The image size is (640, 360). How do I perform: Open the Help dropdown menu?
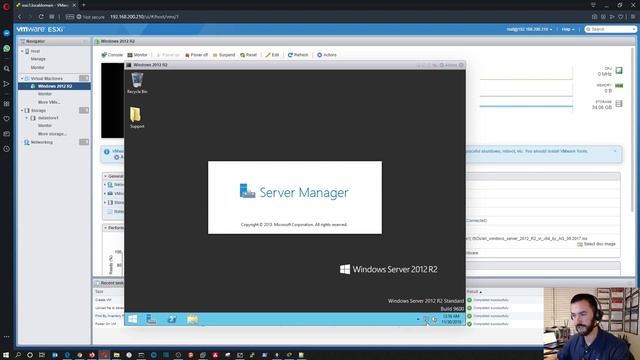[x=568, y=29]
